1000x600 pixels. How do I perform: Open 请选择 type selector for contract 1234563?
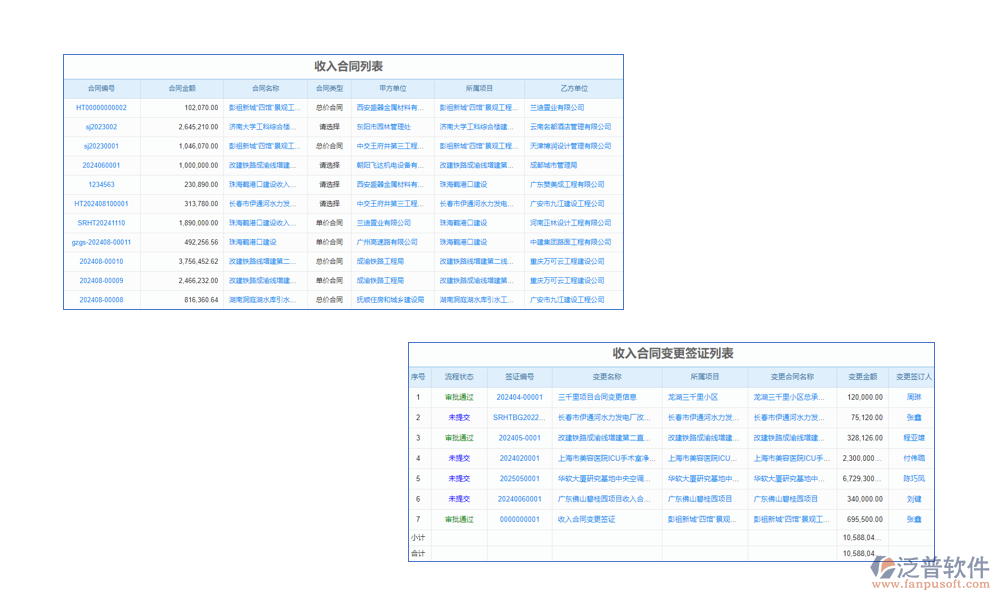point(329,185)
